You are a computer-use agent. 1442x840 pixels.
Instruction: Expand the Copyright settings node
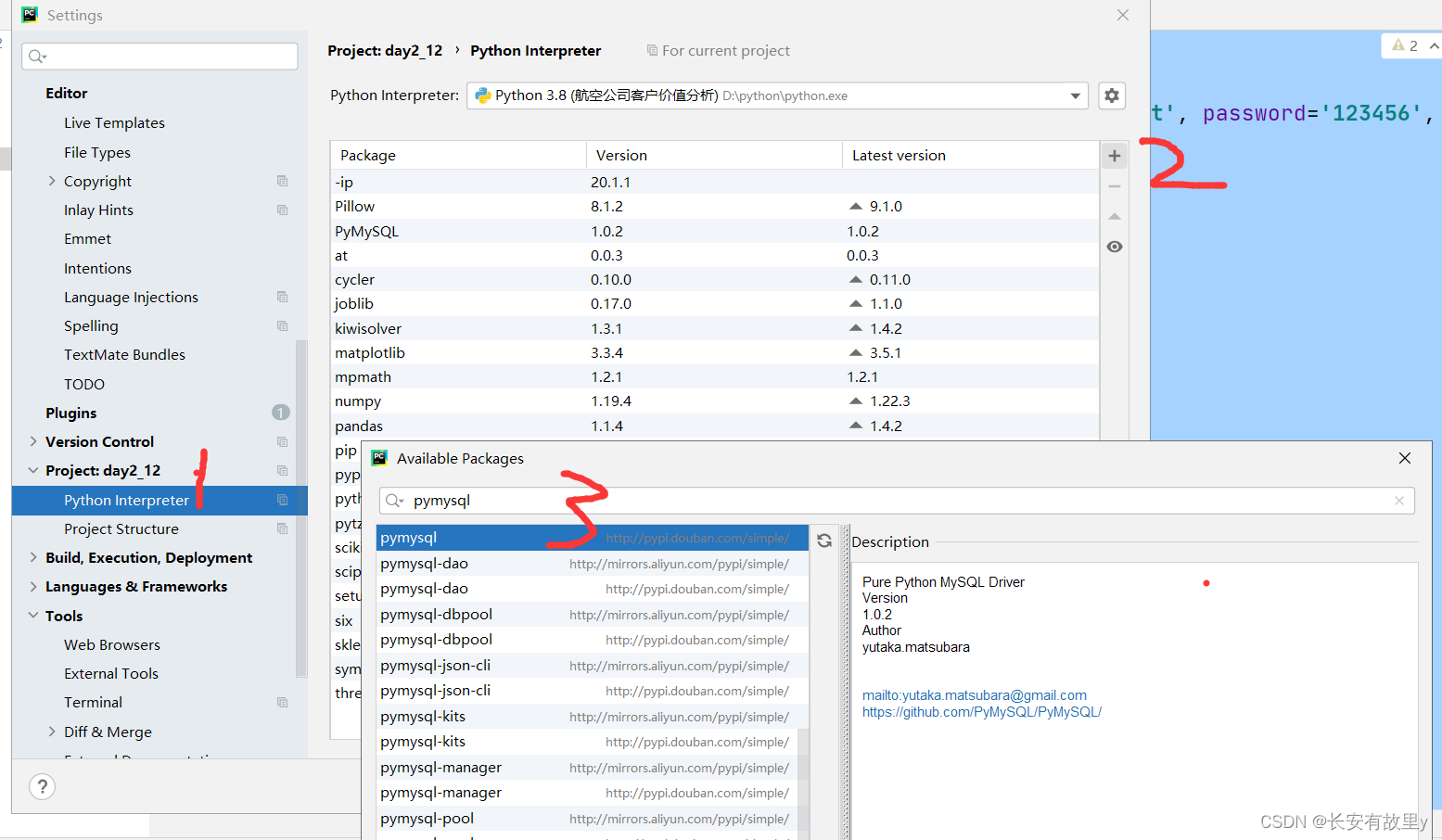pyautogui.click(x=52, y=181)
